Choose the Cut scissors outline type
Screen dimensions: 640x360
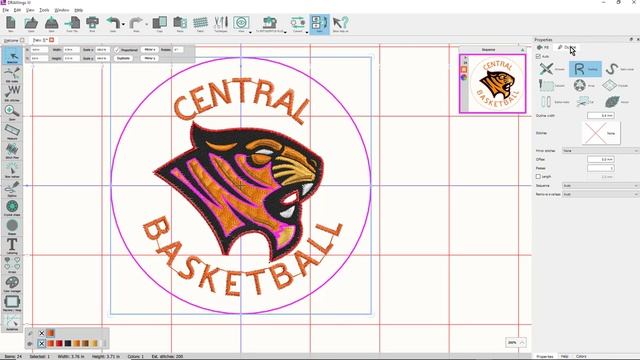pyautogui.click(x=585, y=102)
